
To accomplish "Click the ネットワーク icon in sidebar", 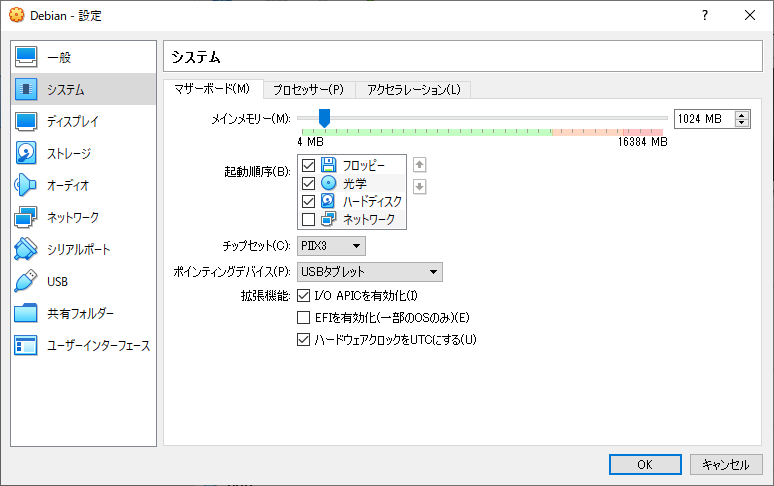I will [x=26, y=217].
